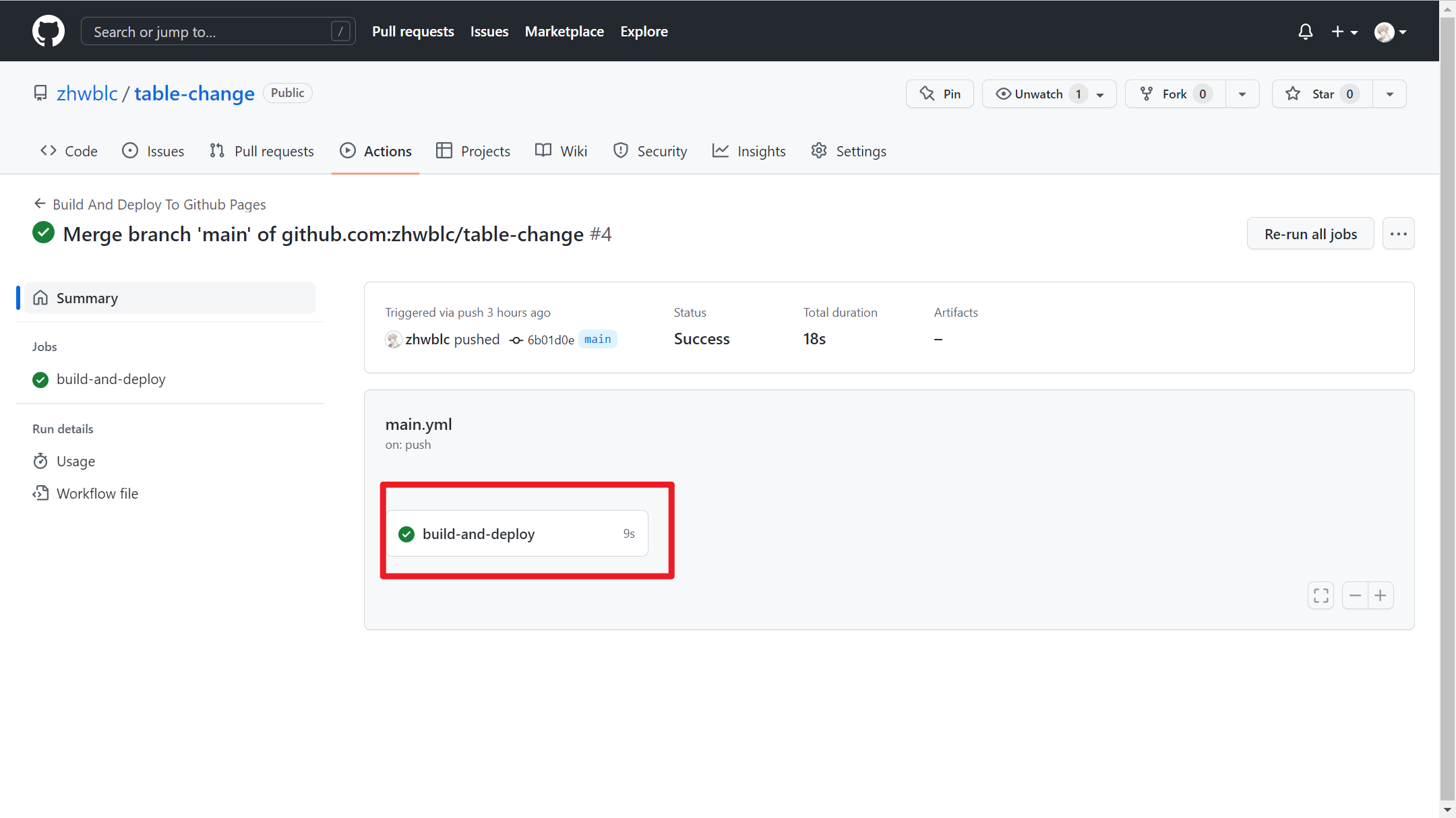Click the slash shortcut key icon
This screenshot has height=818, width=1456.
(340, 32)
